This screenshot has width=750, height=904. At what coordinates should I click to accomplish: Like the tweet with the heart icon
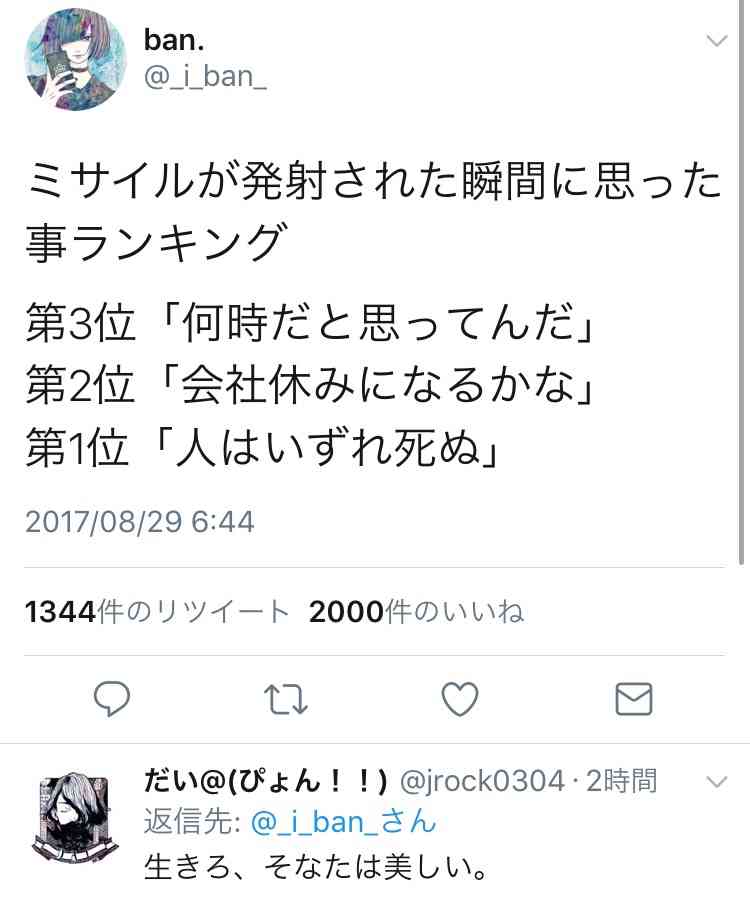[x=460, y=699]
